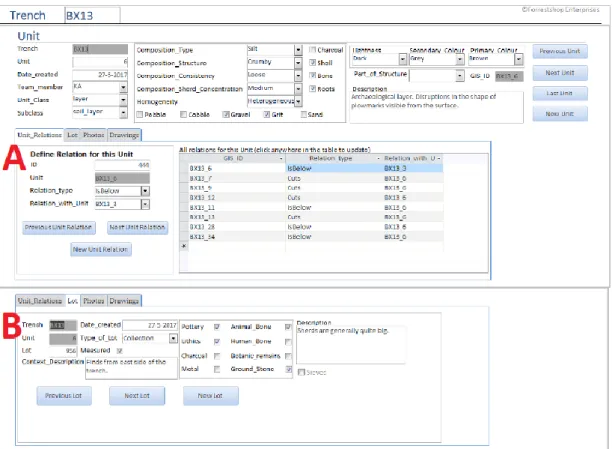
Task: Go to Next Unit
Action: tap(560, 73)
